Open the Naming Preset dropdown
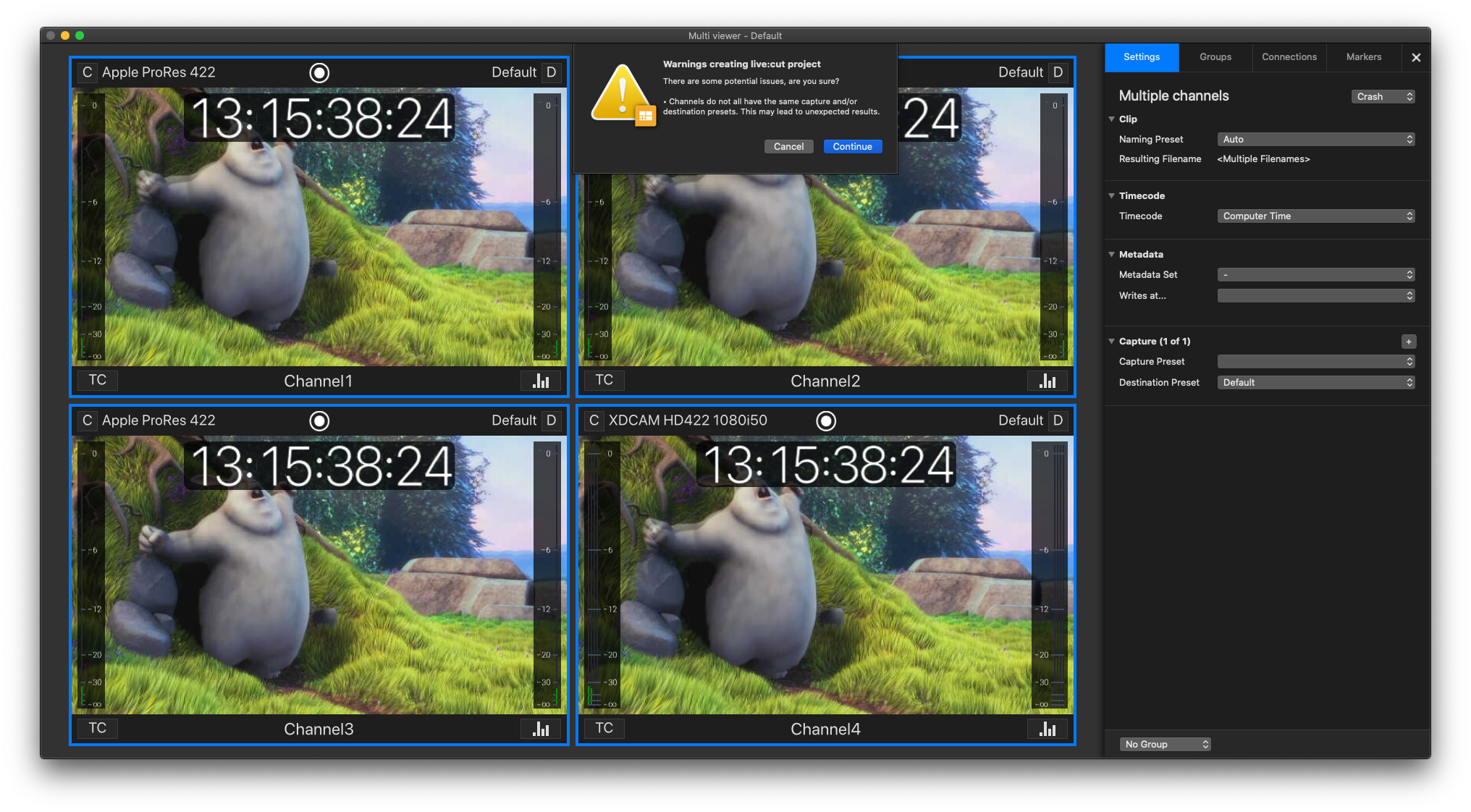 point(1316,140)
